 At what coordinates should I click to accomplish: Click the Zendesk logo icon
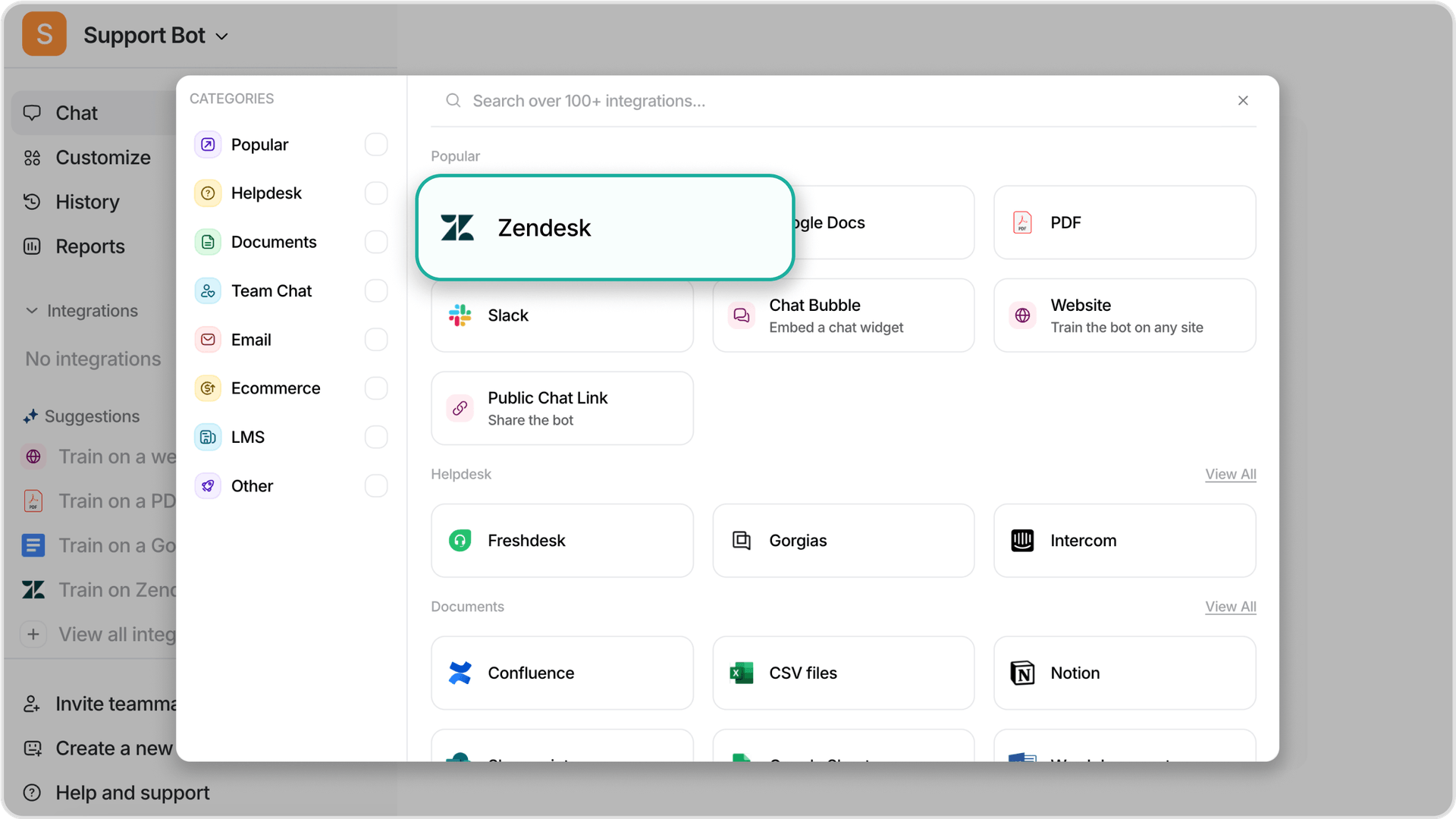click(457, 227)
